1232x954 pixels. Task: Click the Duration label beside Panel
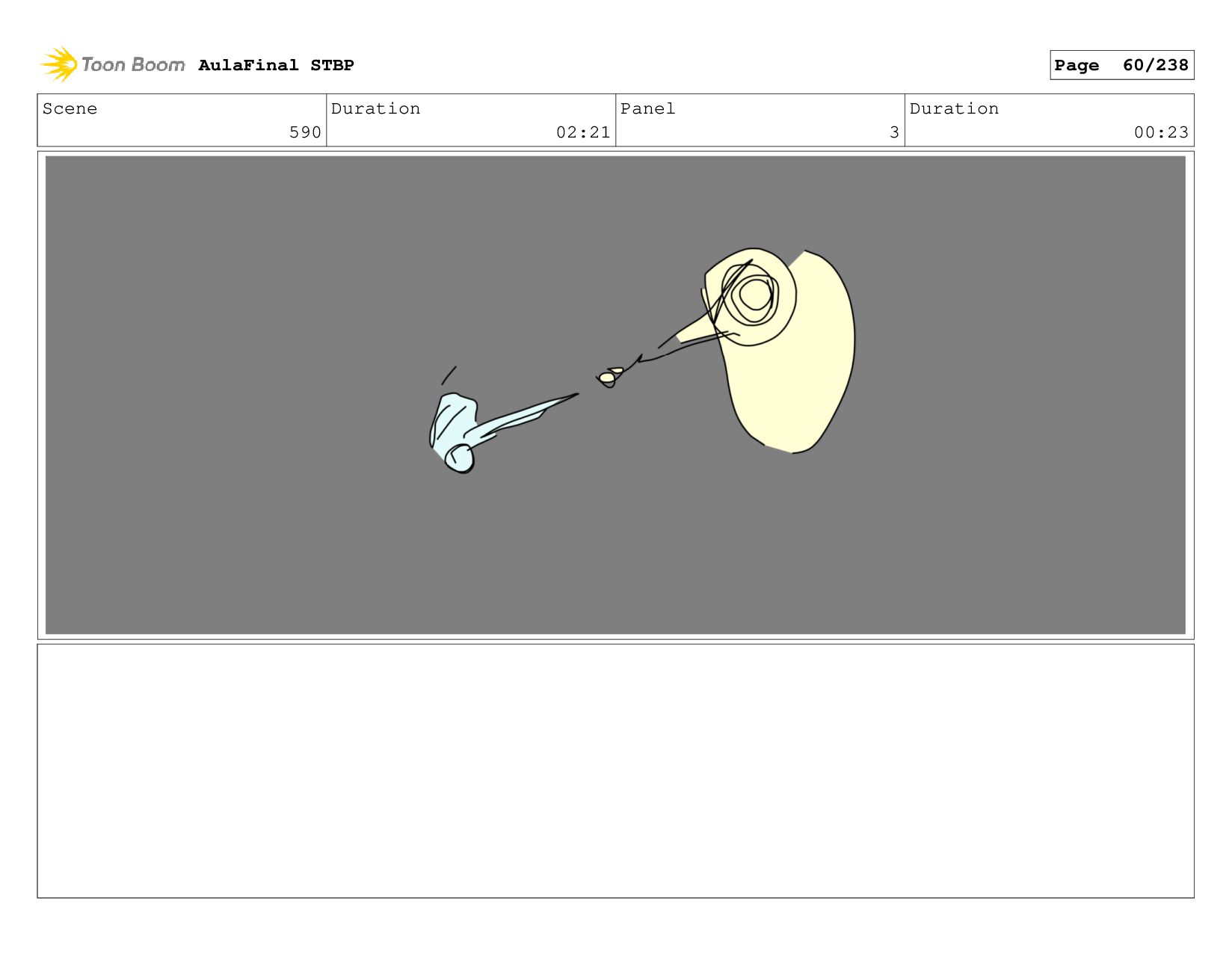954,108
